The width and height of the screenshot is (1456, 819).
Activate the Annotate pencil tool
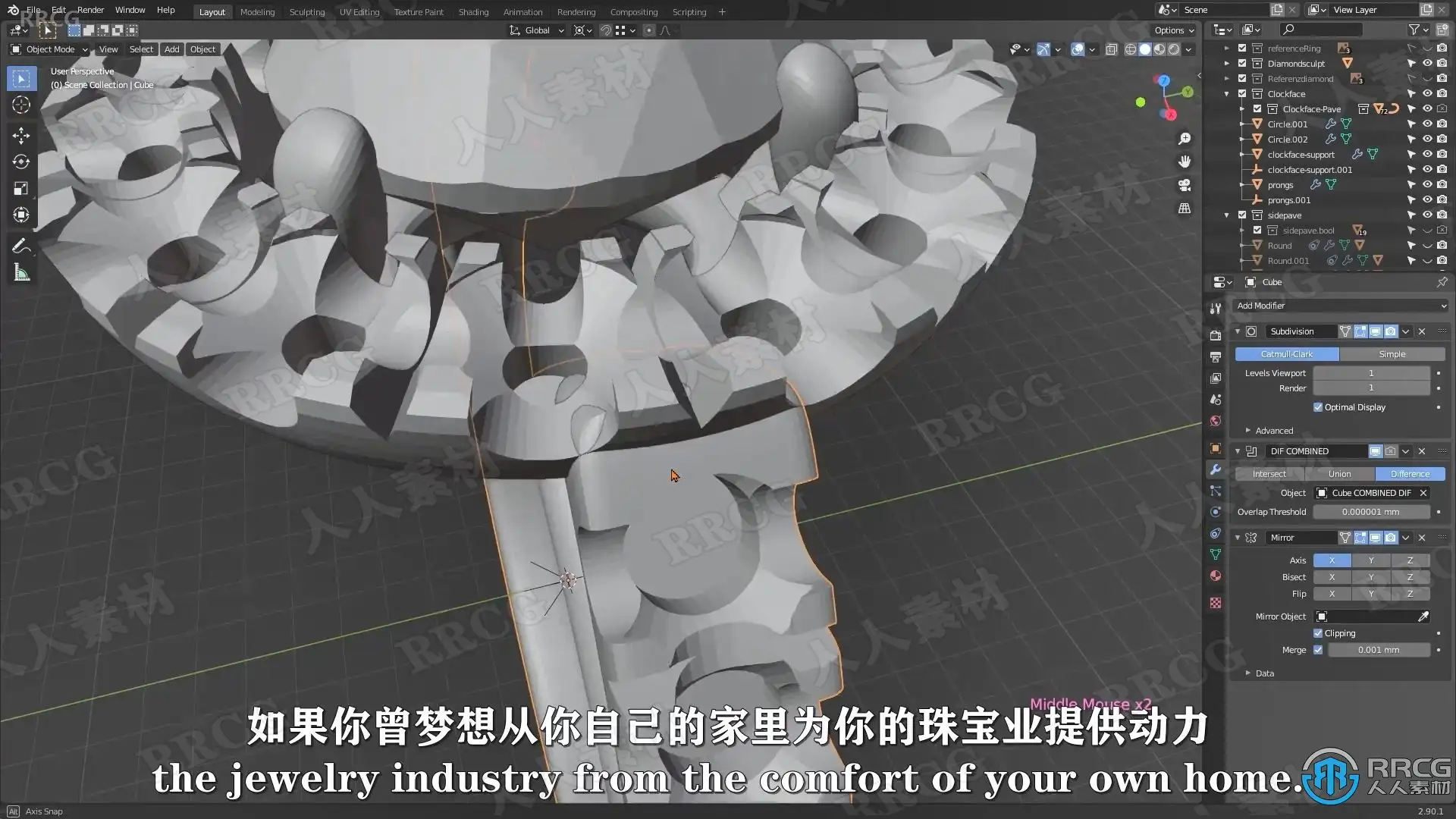click(x=21, y=246)
